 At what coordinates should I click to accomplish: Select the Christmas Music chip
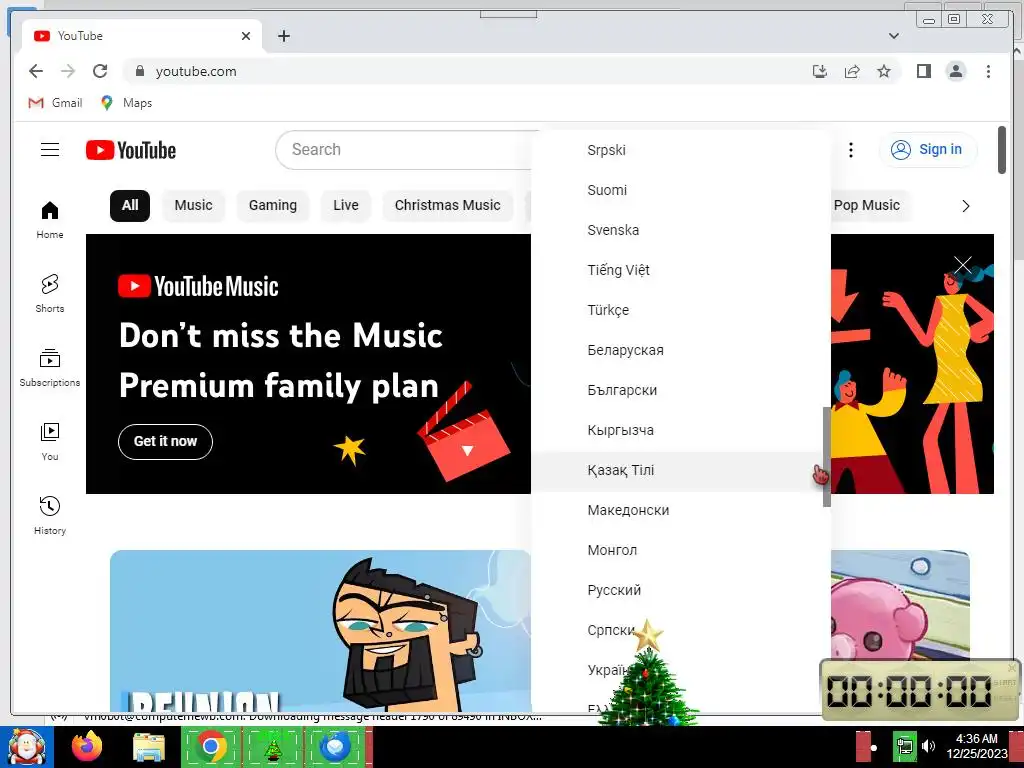click(447, 206)
